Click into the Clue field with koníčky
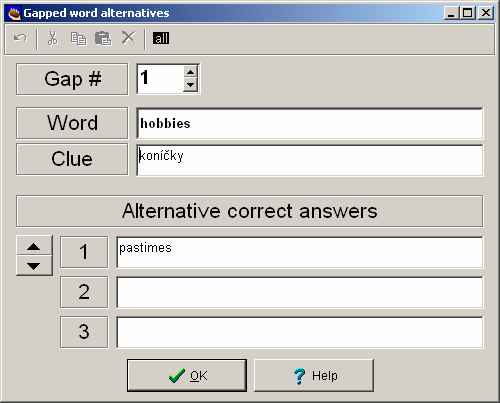500x403 pixels. [x=310, y=160]
